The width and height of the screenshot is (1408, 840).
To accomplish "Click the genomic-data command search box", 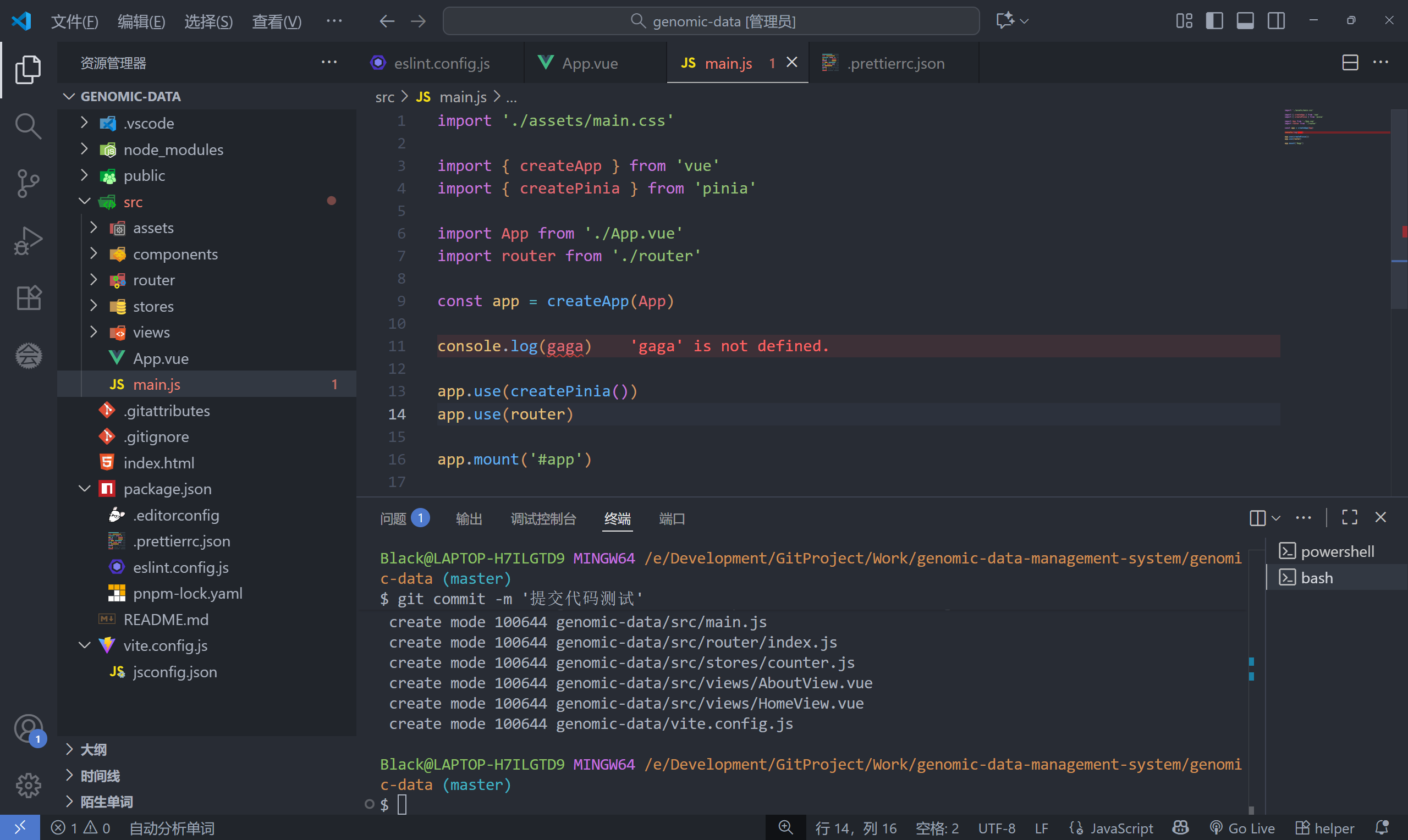I will point(711,21).
